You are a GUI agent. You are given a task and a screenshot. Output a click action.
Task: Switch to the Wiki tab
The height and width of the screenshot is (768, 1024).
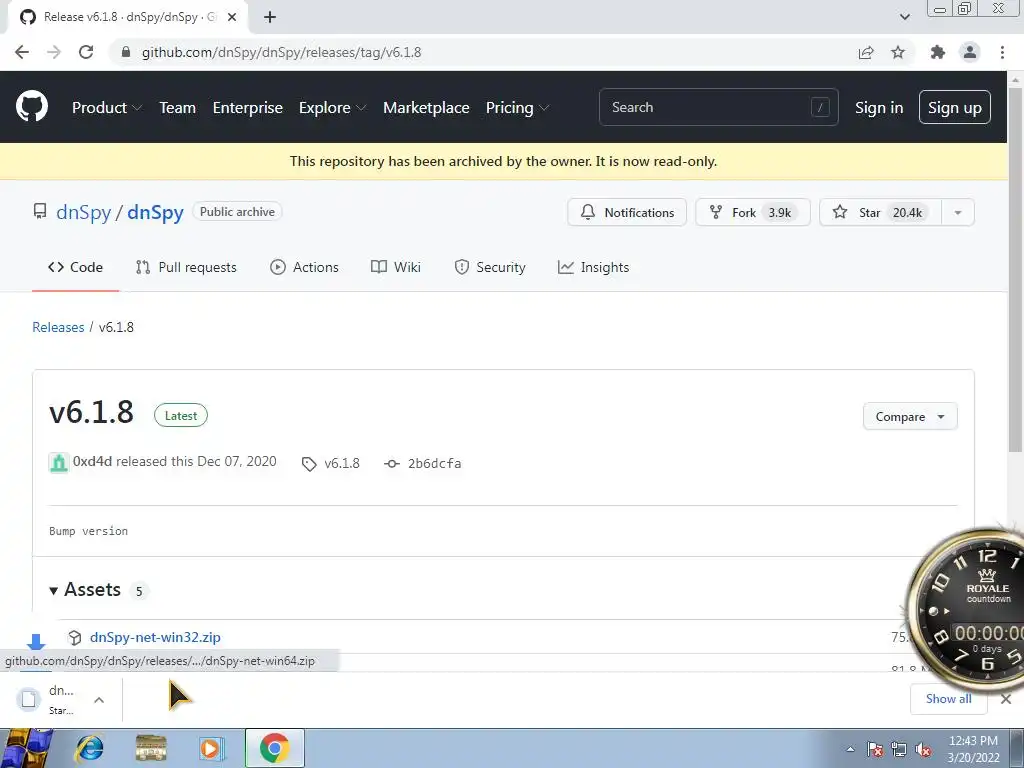(396, 267)
